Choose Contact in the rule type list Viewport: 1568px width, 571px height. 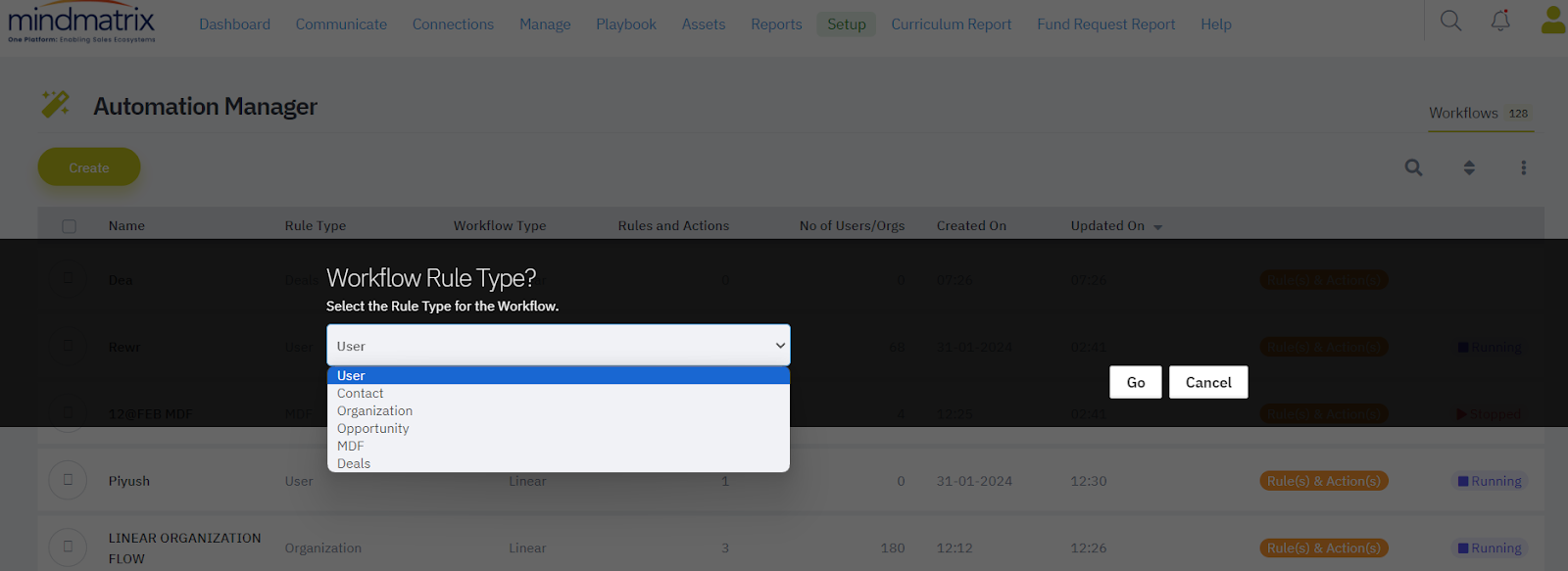tap(558, 393)
